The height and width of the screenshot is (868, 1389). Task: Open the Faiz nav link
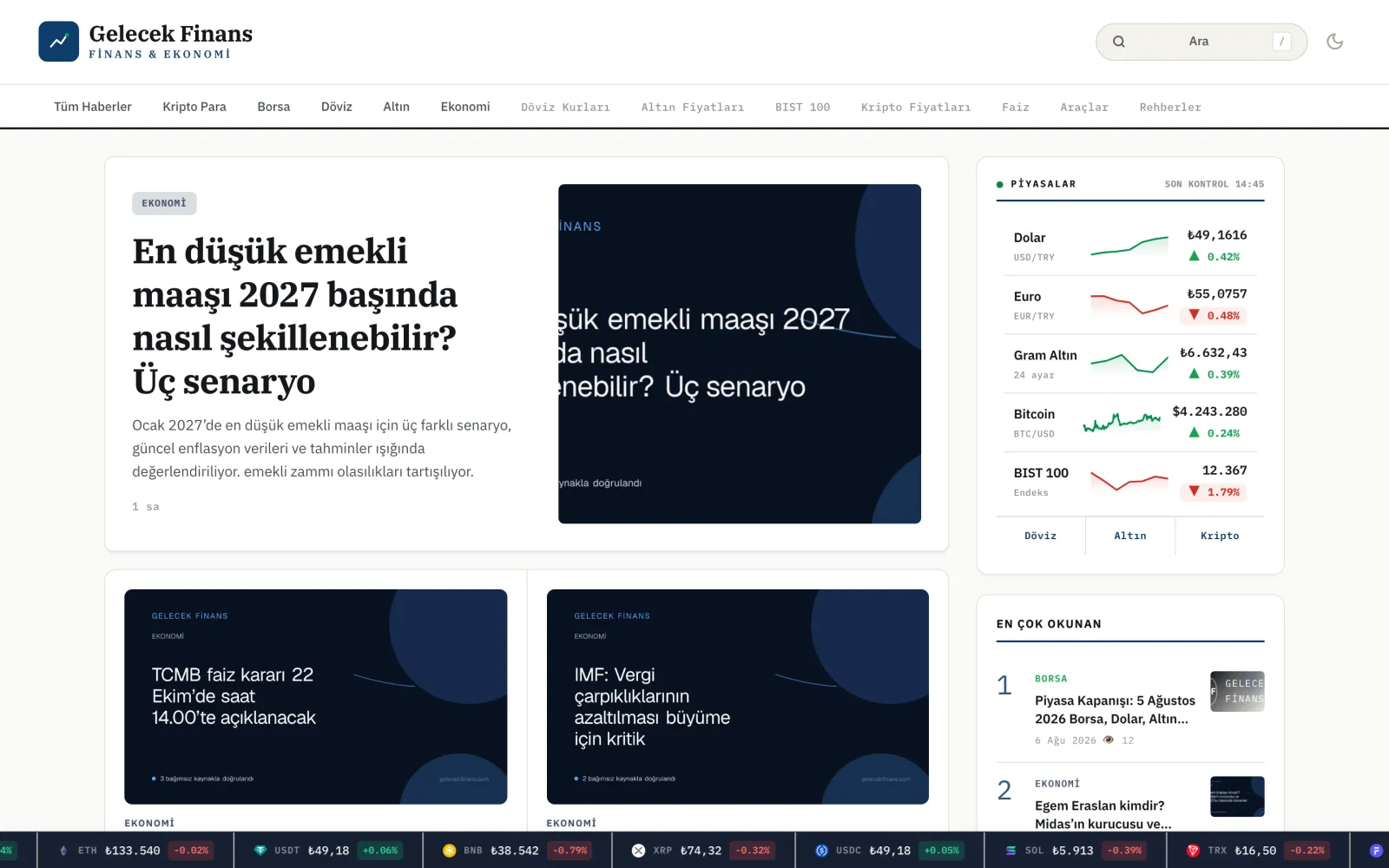1016,108
